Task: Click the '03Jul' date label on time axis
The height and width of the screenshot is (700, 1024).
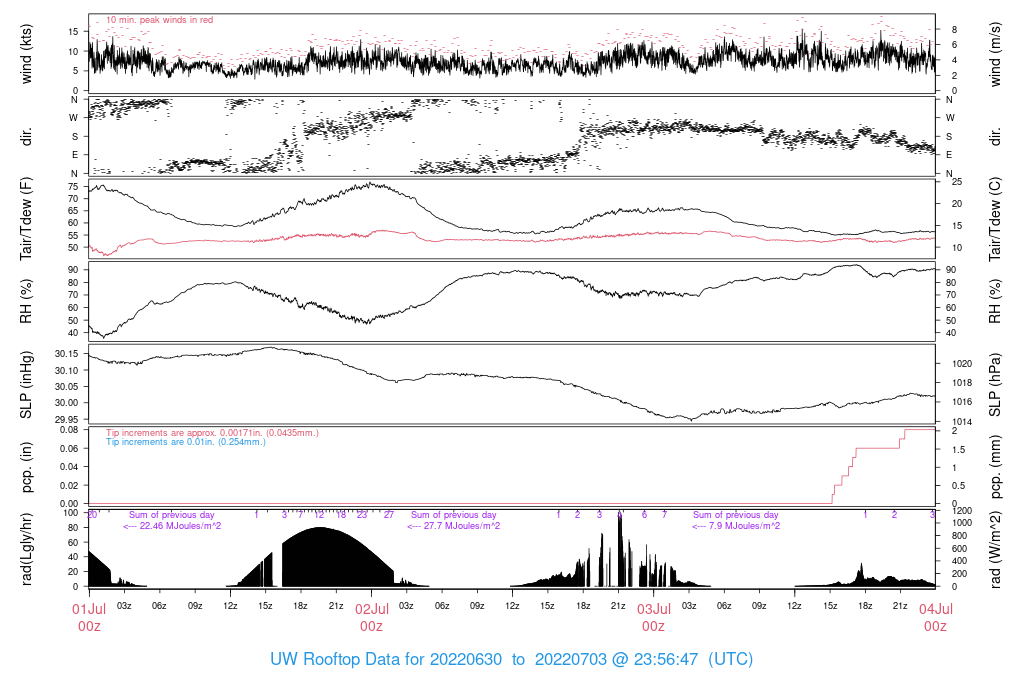Action: 654,609
